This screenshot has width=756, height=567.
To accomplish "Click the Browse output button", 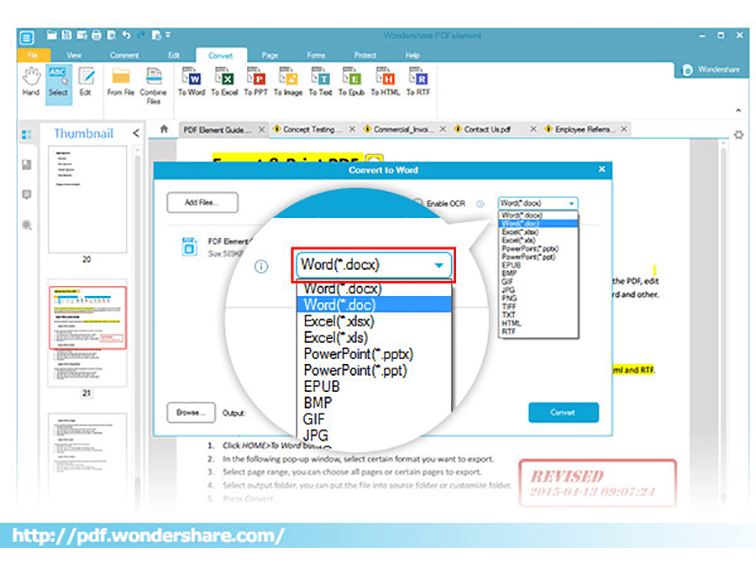I will (x=191, y=413).
